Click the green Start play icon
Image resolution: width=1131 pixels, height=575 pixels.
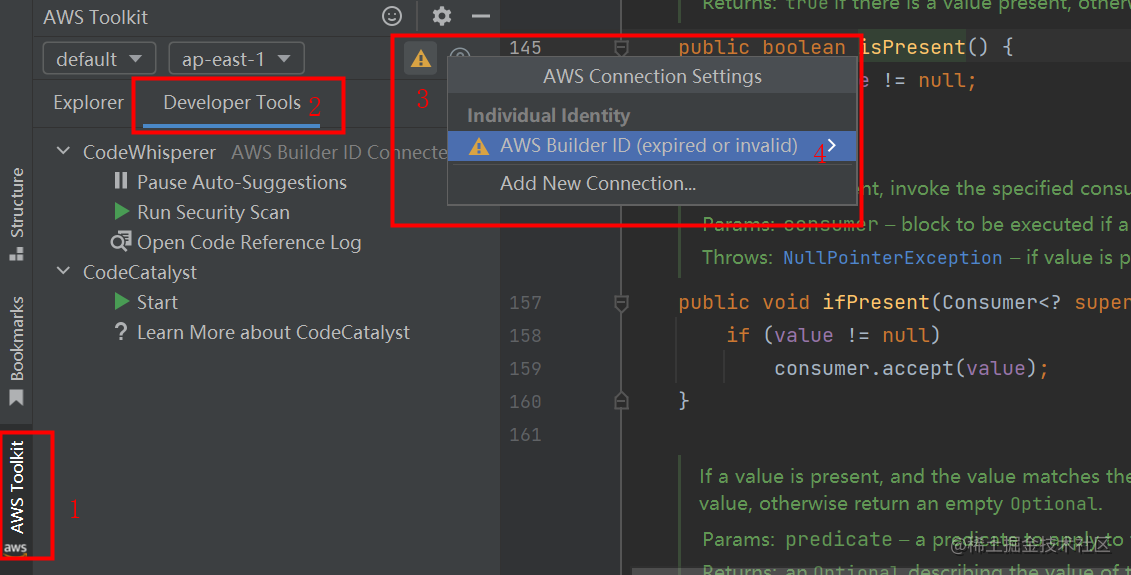121,301
